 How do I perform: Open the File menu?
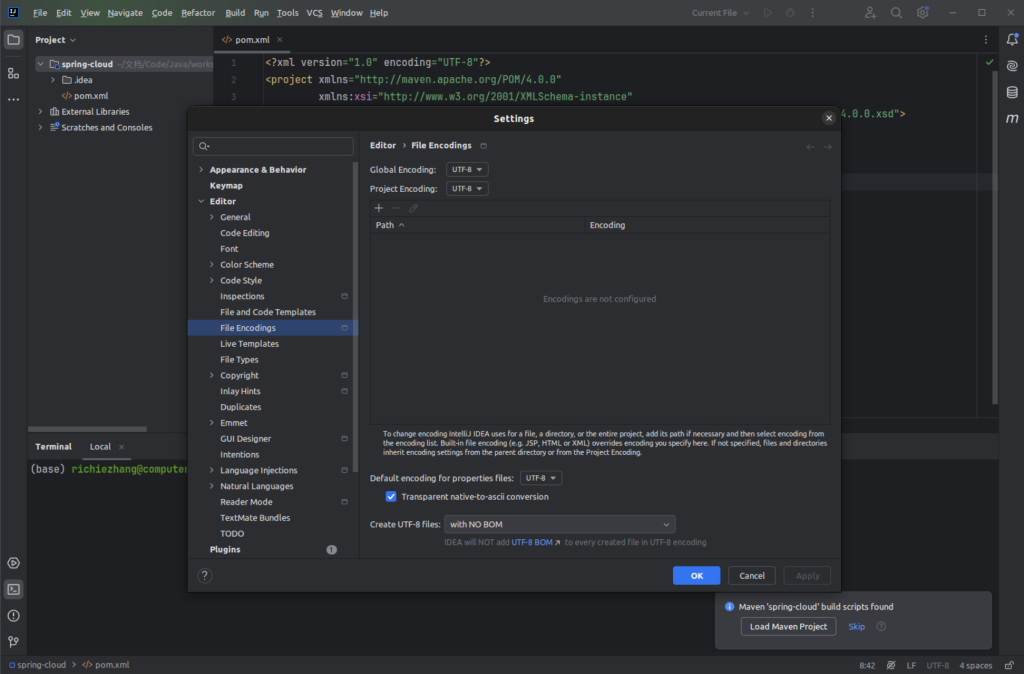pos(40,13)
